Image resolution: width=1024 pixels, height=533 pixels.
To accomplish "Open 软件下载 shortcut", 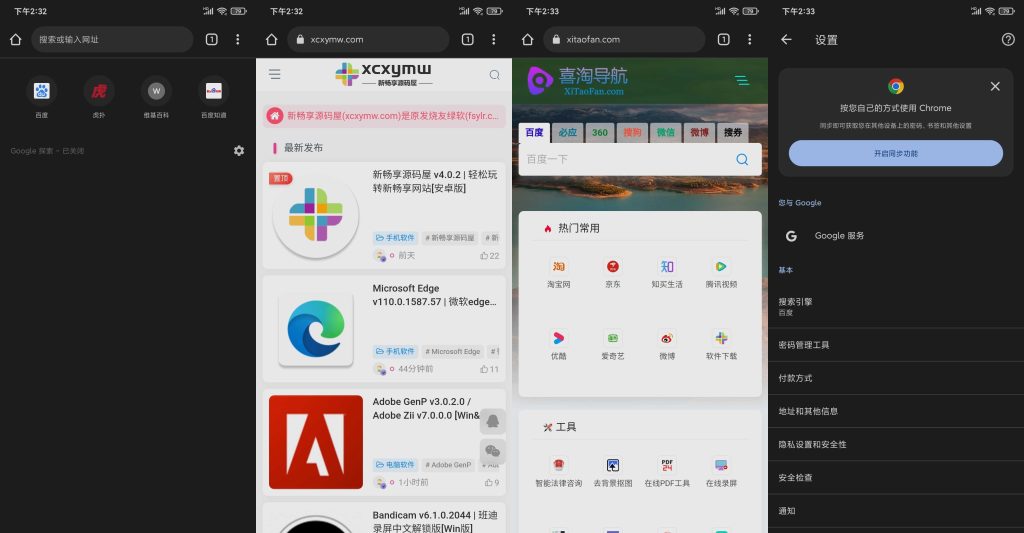I will click(721, 346).
